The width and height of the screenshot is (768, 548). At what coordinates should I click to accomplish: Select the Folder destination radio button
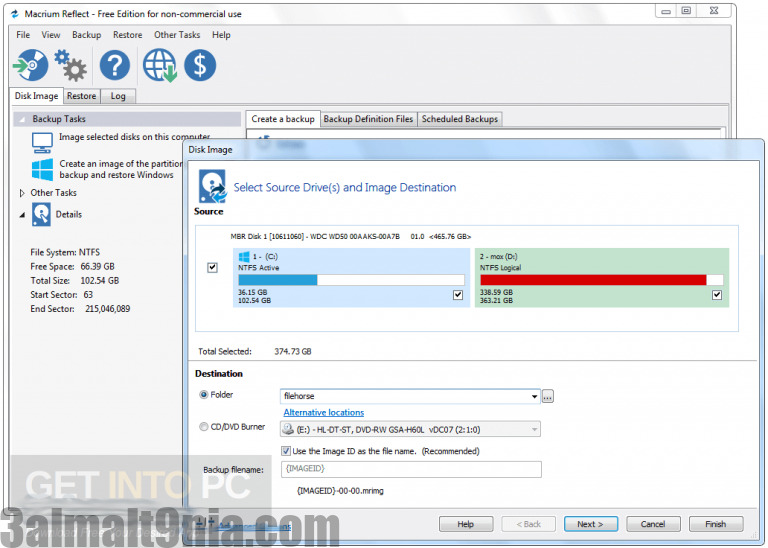[204, 394]
